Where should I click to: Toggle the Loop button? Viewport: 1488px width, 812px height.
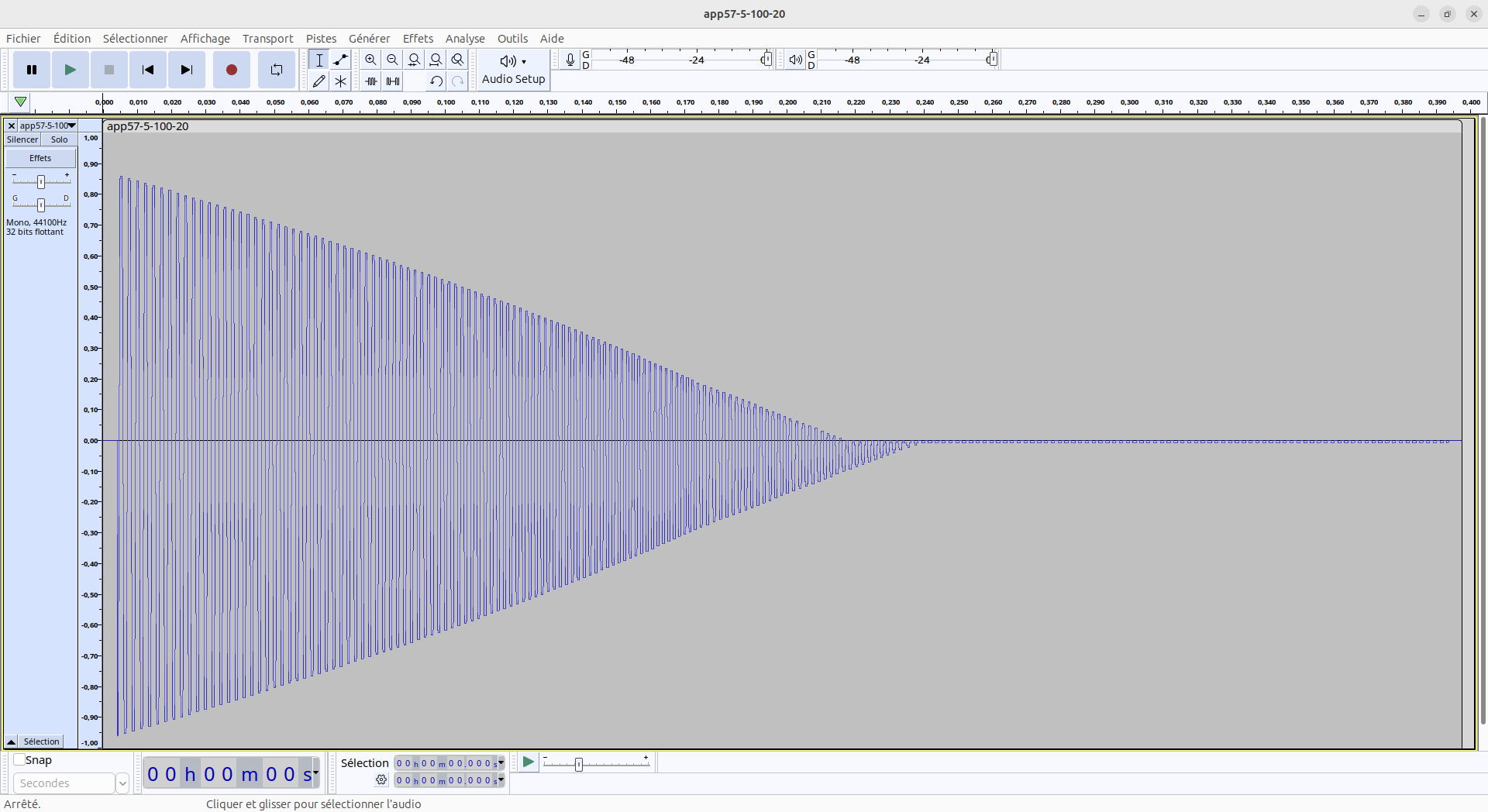coord(277,70)
